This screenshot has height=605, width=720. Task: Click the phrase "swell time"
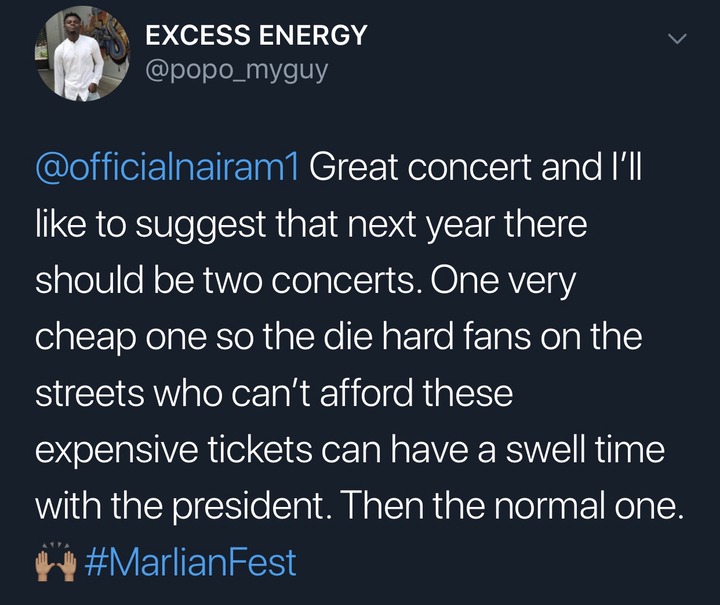point(592,449)
